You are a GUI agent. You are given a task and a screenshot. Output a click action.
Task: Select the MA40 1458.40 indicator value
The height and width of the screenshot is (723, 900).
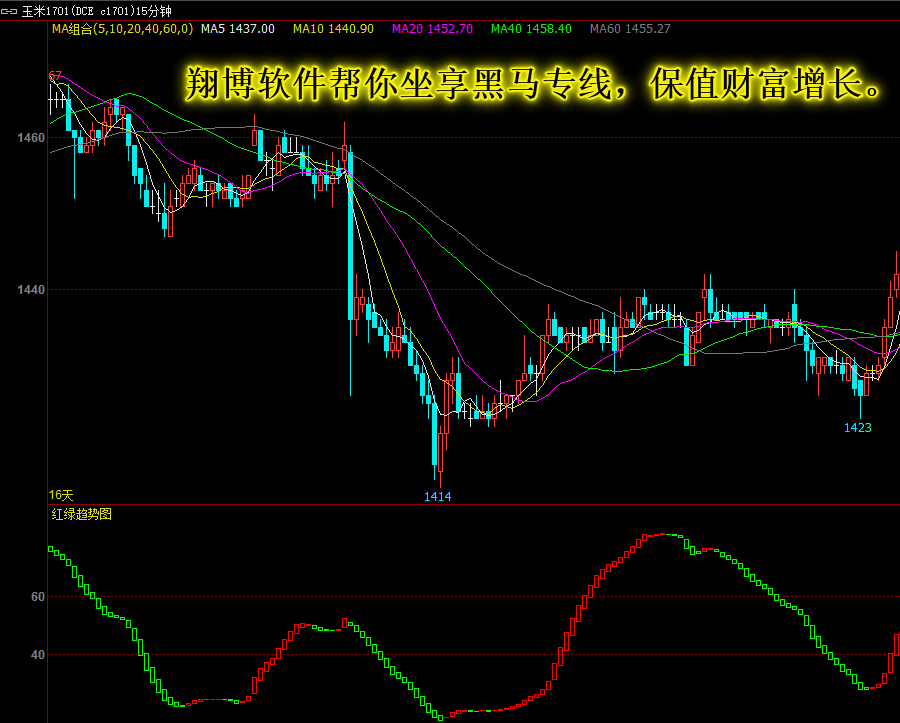[x=531, y=29]
